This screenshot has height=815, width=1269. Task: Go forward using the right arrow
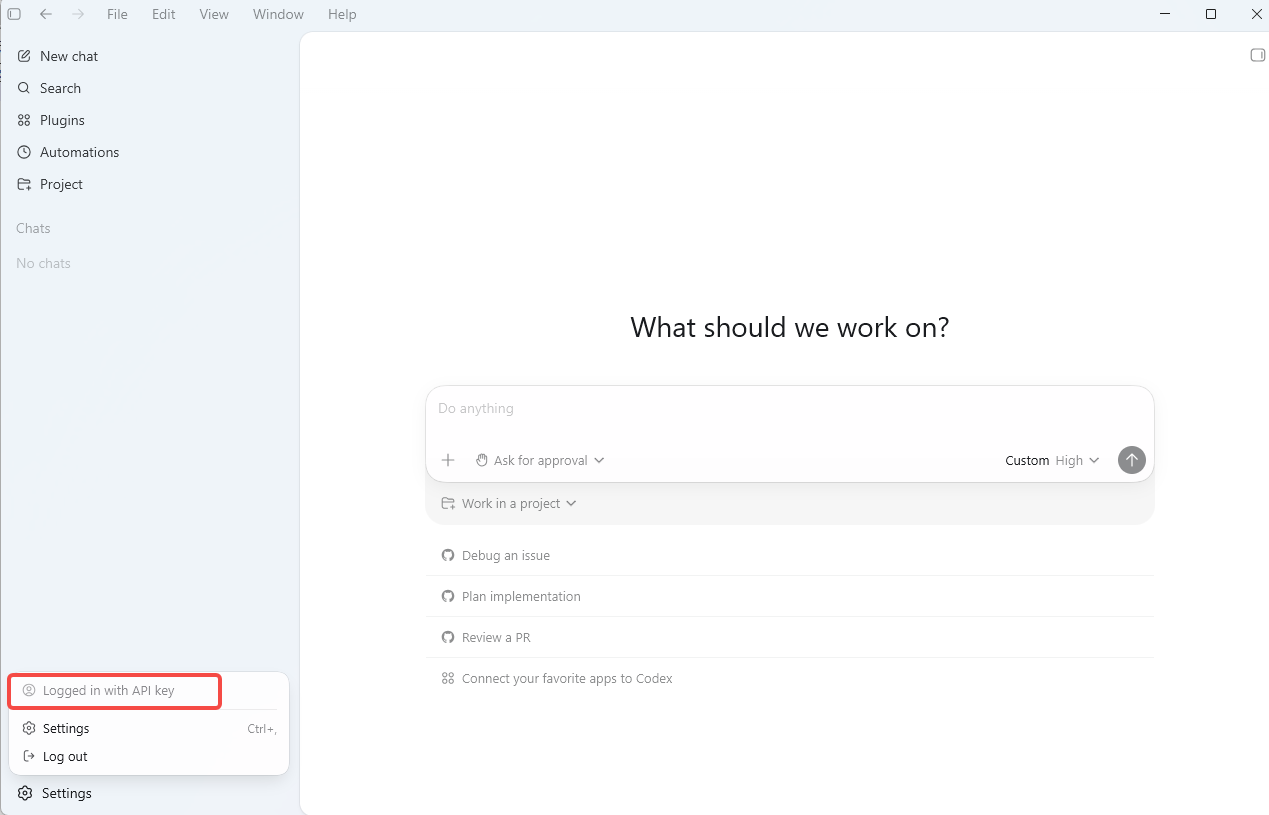click(x=78, y=14)
